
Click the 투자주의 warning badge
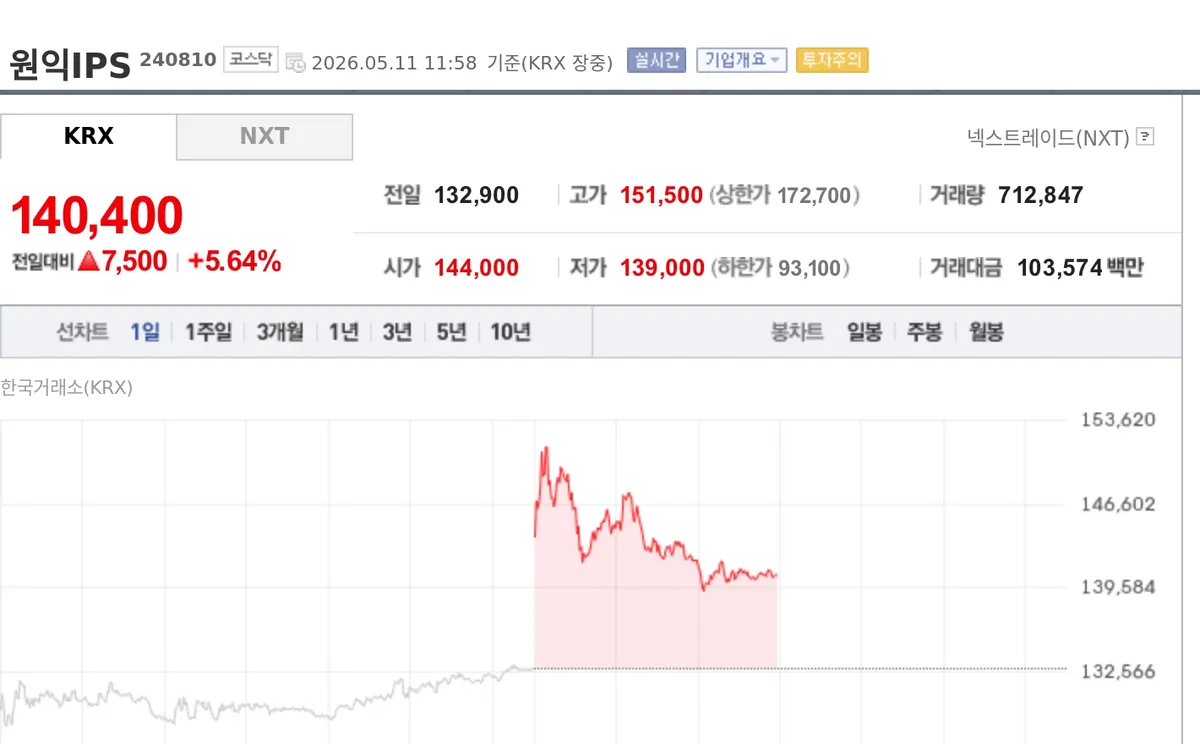[x=832, y=60]
